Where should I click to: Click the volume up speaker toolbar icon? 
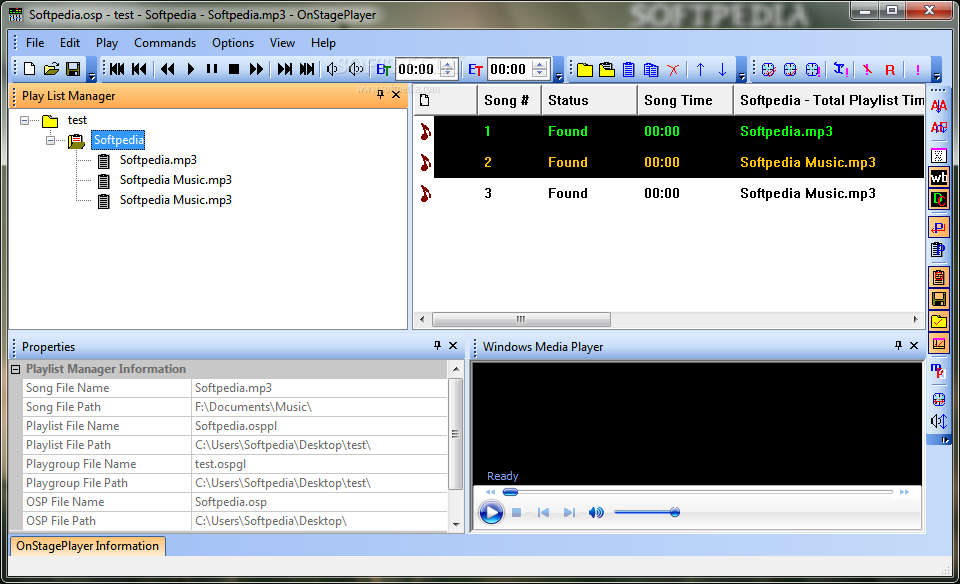click(x=356, y=69)
